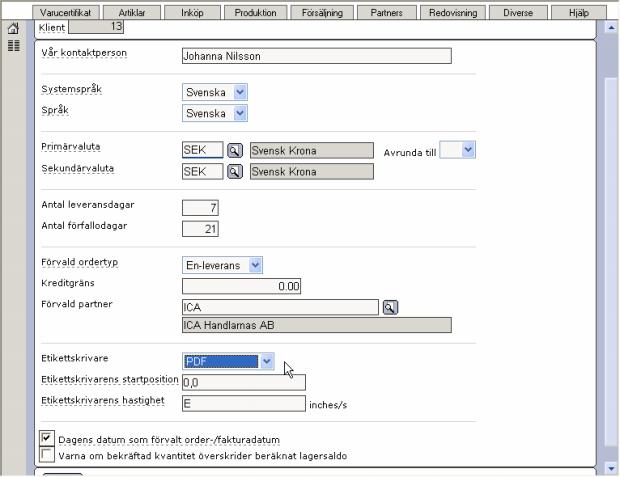Click the grid list icon below home
620x477 pixels.
tap(13, 45)
